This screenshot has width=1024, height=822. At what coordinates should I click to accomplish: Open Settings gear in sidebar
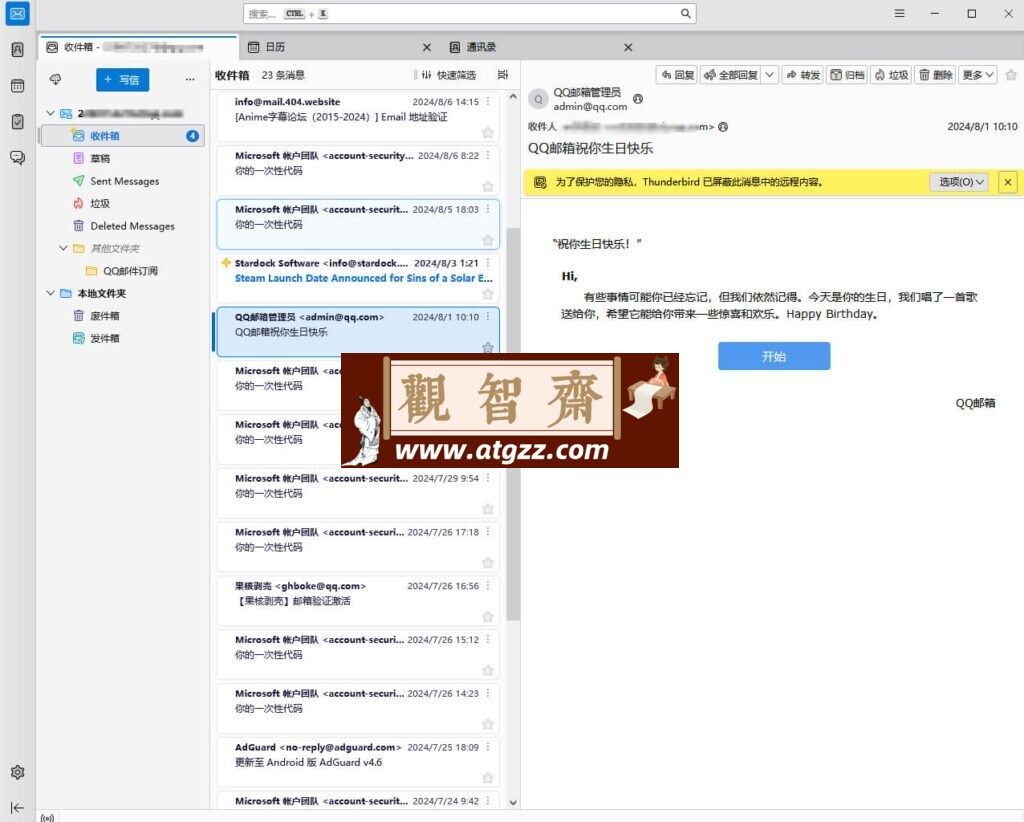pyautogui.click(x=18, y=772)
